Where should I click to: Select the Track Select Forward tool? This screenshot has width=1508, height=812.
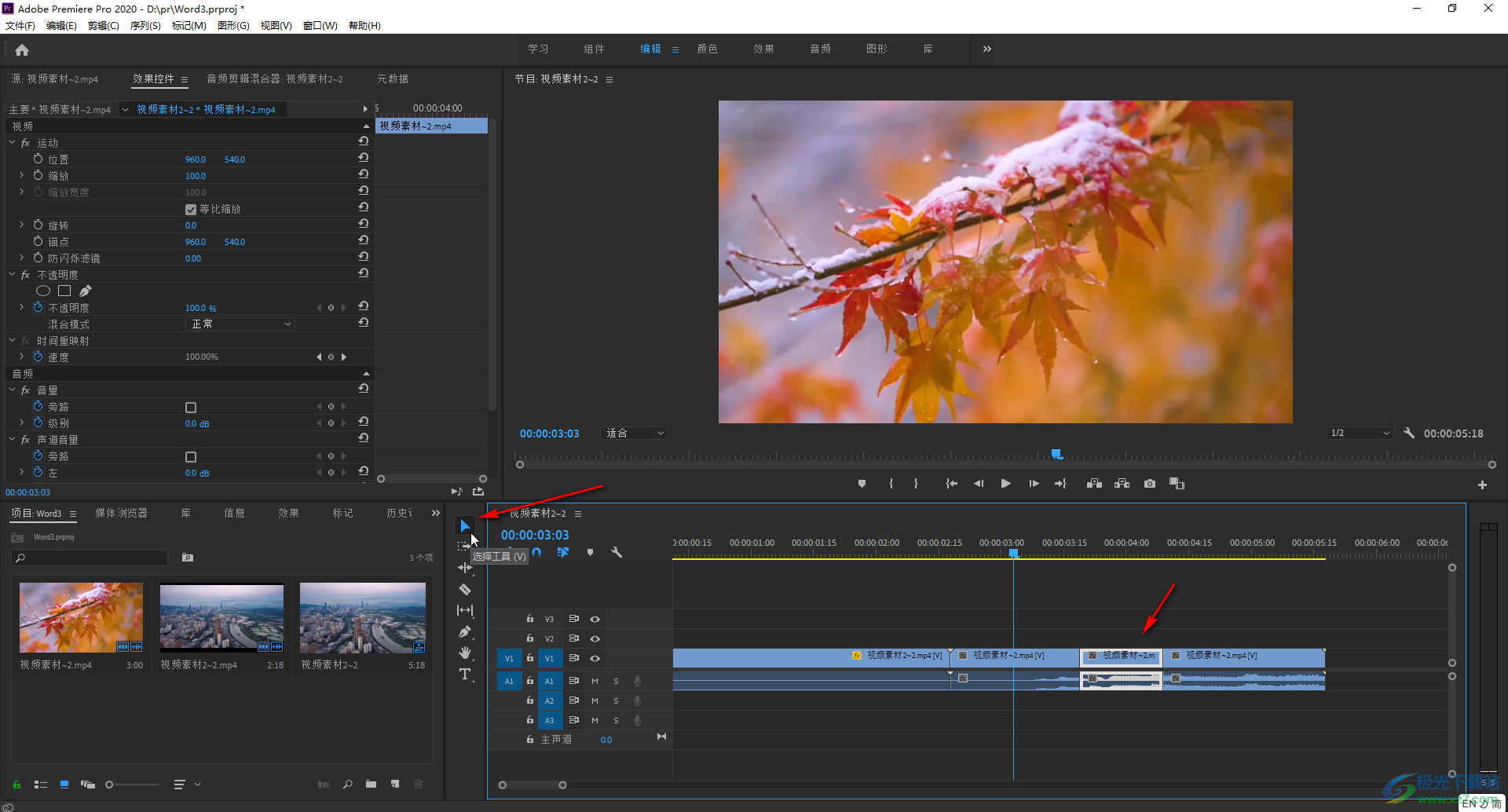click(x=463, y=546)
